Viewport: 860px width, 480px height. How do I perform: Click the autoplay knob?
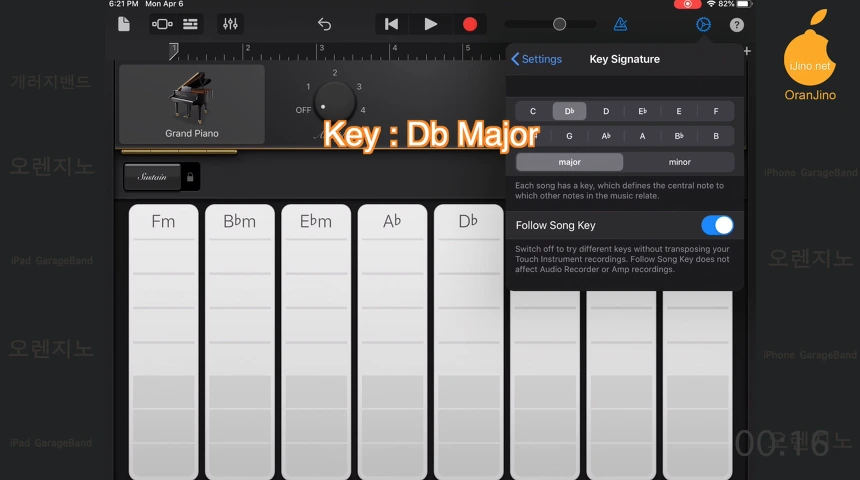click(x=334, y=103)
